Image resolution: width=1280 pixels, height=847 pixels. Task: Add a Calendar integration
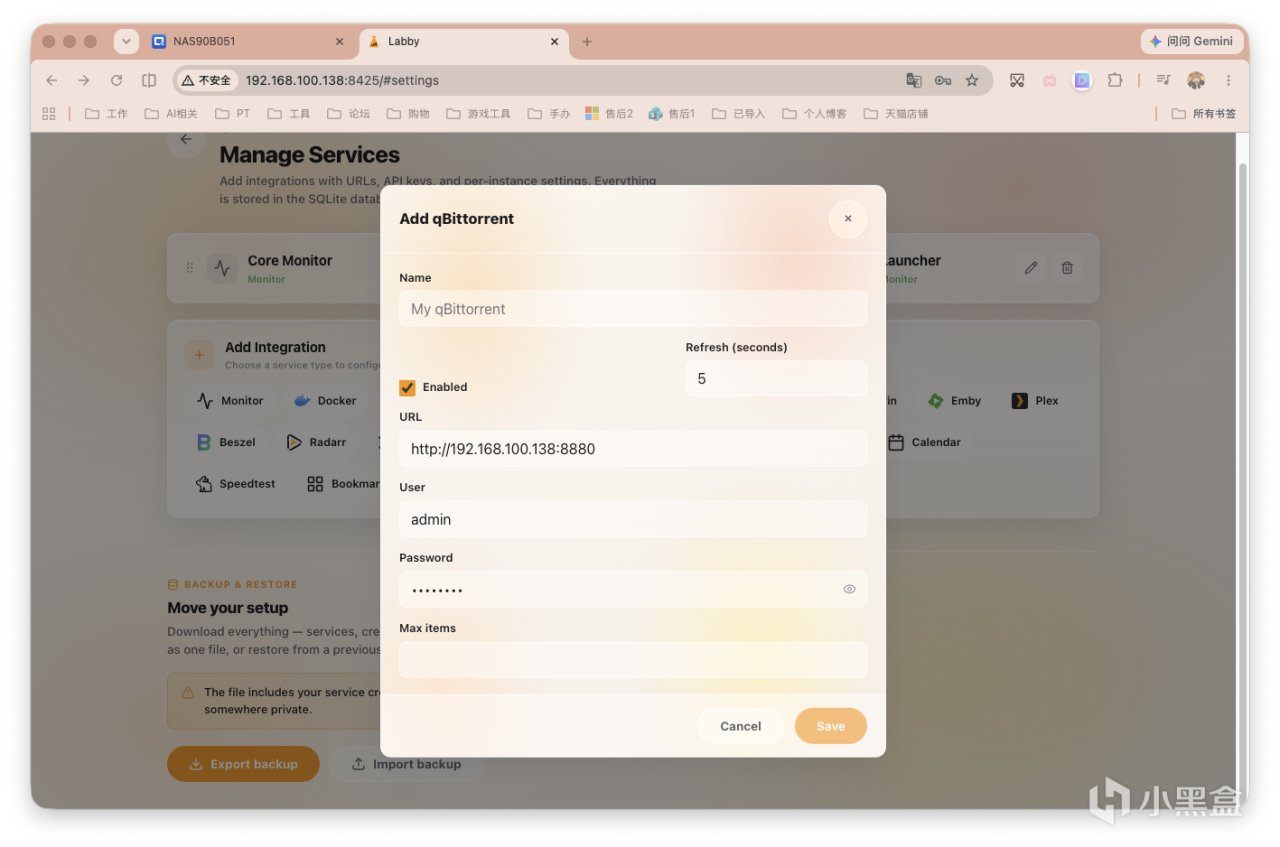[x=924, y=442]
